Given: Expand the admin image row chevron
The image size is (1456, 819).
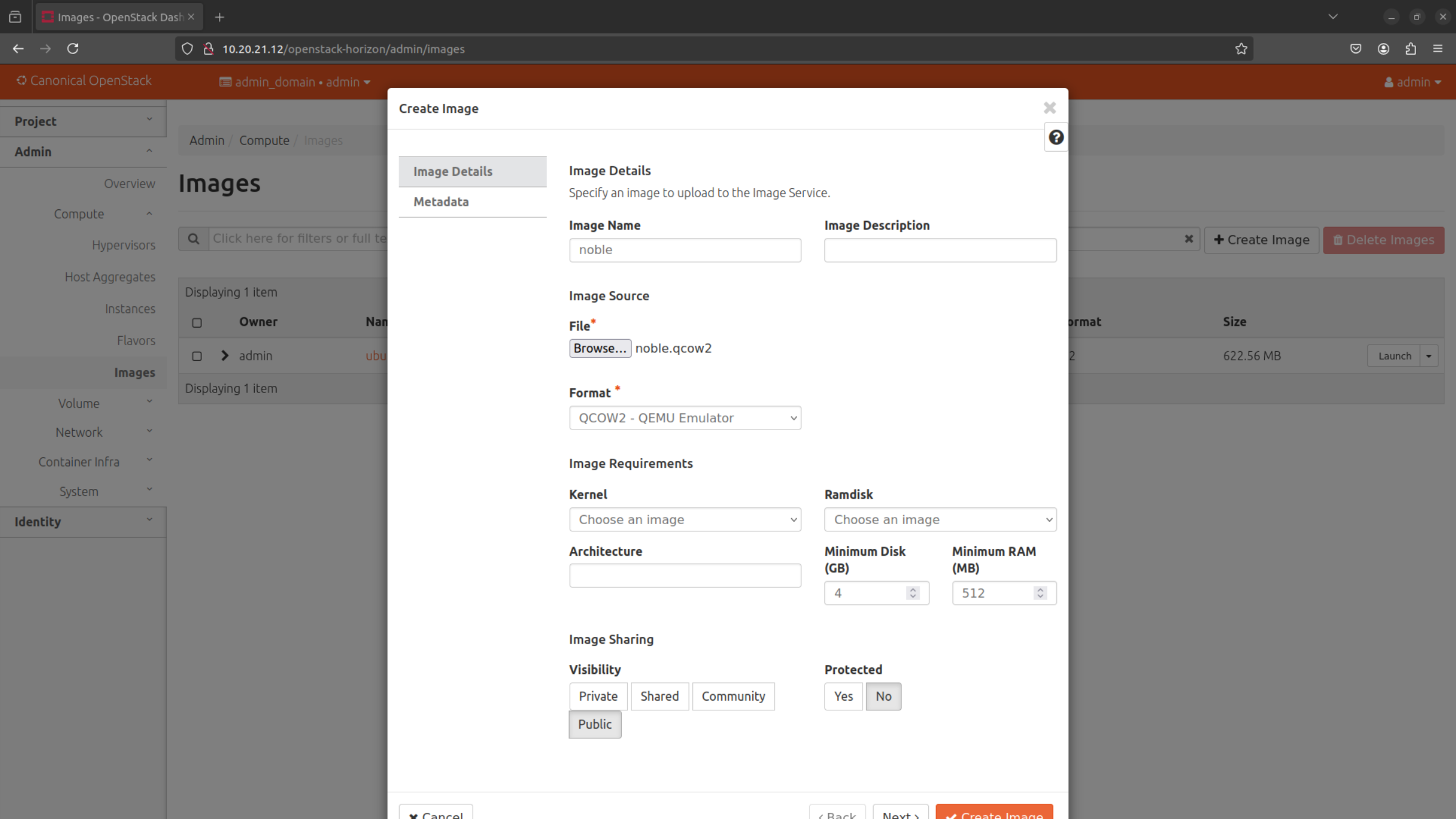Looking at the screenshot, I should (225, 356).
